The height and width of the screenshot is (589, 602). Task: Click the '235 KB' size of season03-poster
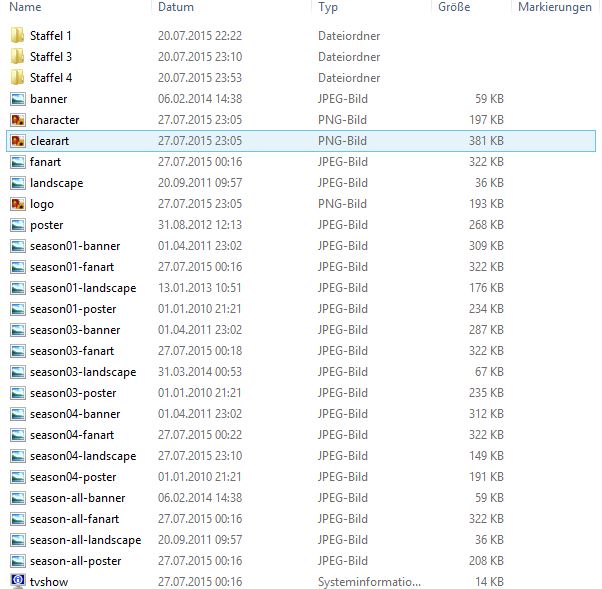(486, 393)
